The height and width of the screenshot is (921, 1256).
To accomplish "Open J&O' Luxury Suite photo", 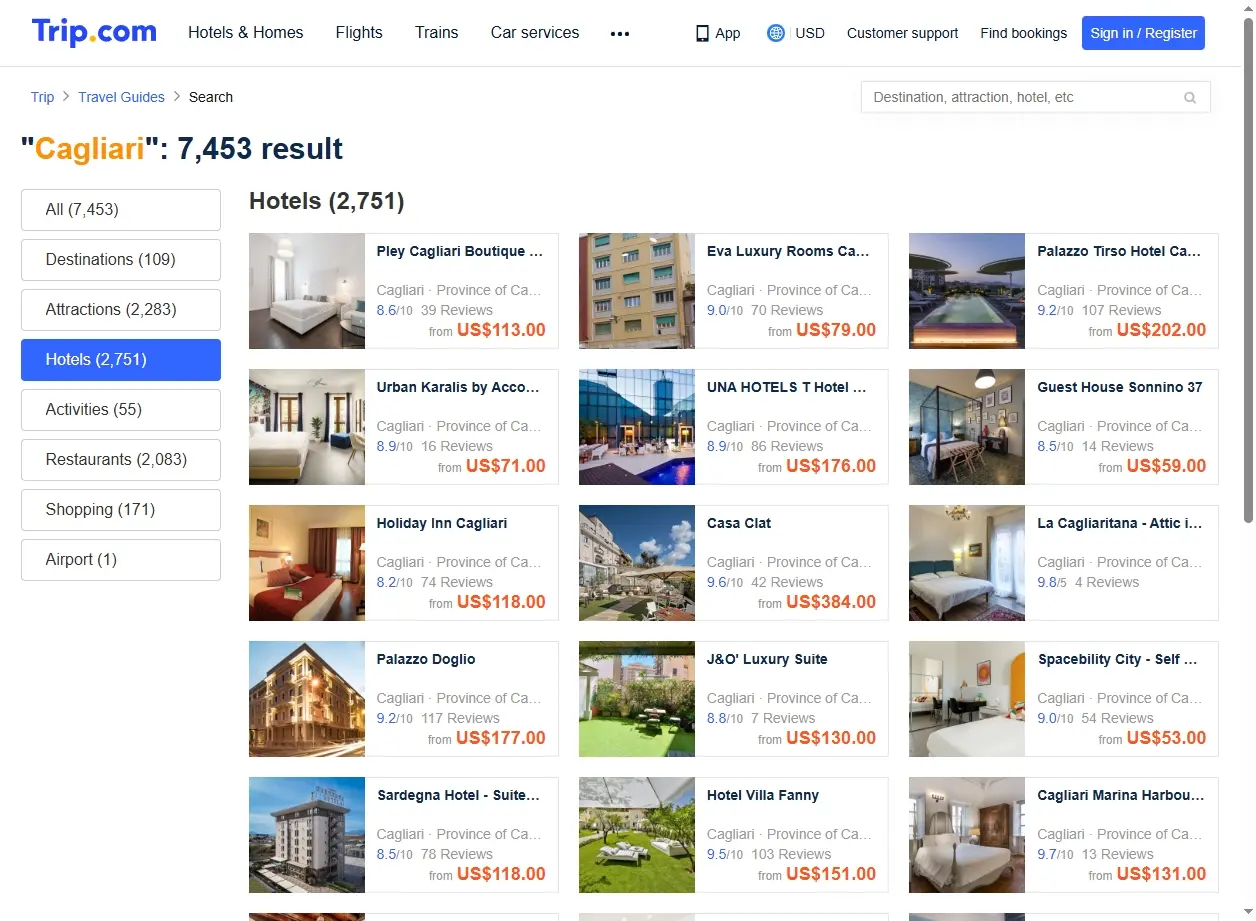I will point(637,699).
